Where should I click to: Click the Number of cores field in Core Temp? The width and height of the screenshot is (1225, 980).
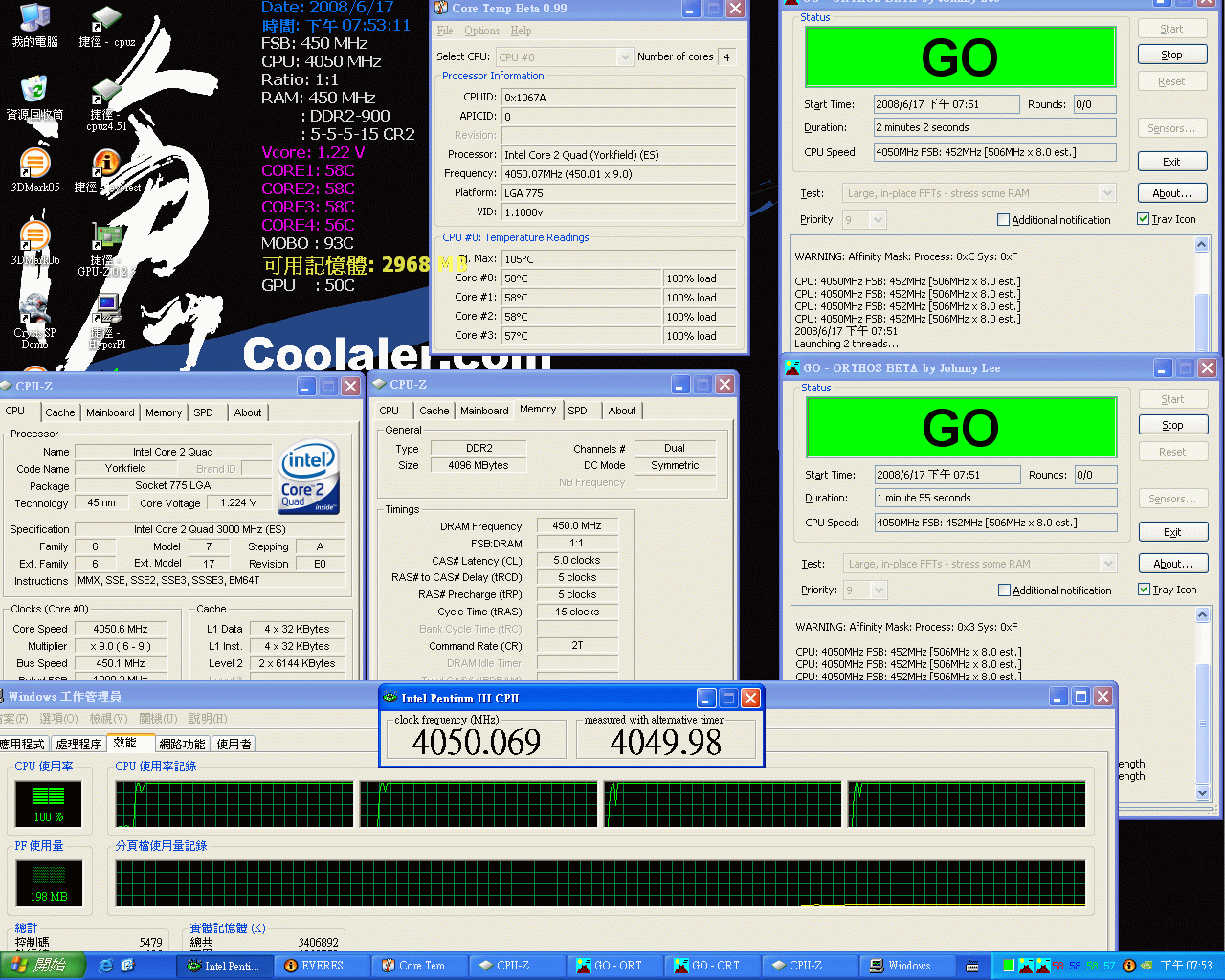pos(727,57)
